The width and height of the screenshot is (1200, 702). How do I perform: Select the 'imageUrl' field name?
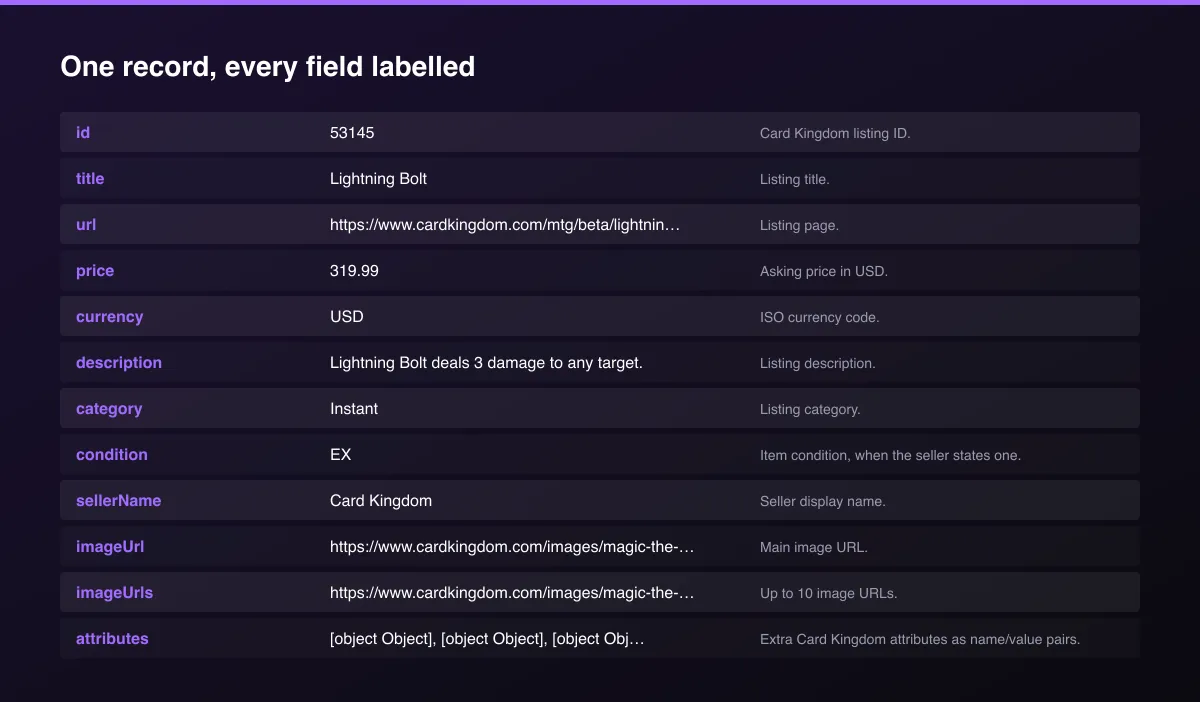[110, 546]
